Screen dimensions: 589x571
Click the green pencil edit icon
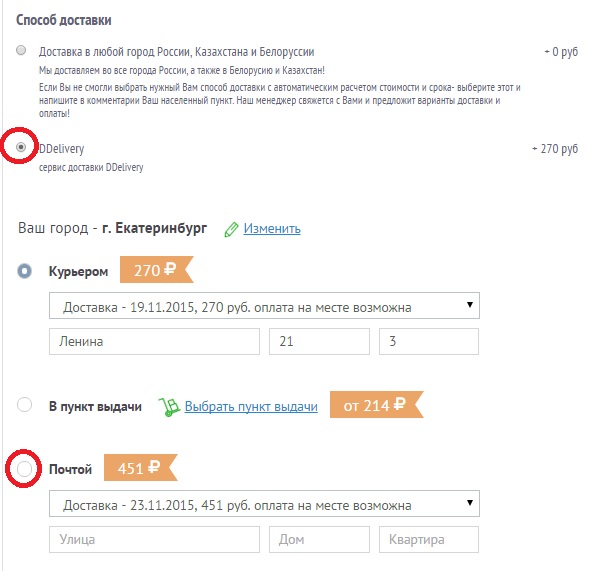click(231, 230)
